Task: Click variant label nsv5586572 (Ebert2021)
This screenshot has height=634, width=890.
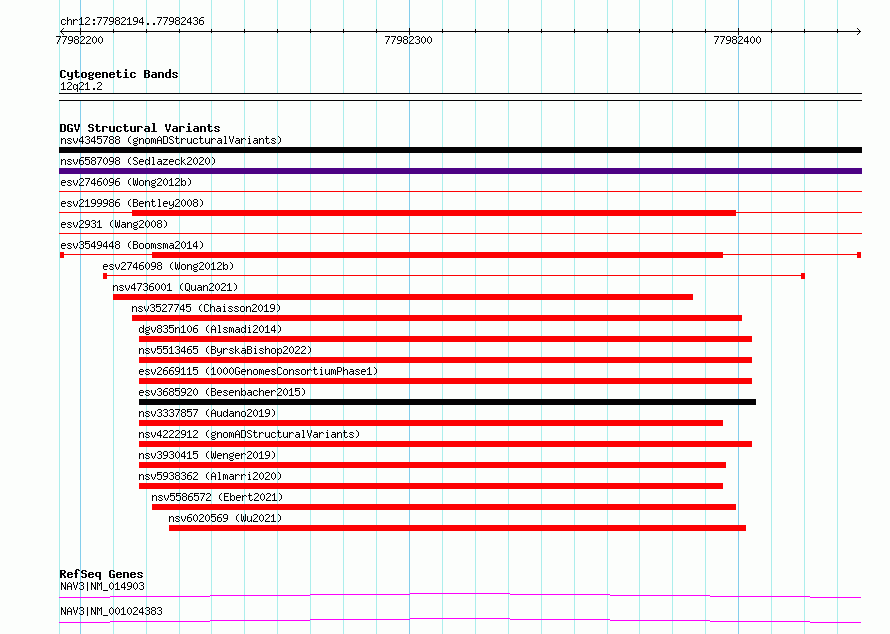Action: point(217,497)
